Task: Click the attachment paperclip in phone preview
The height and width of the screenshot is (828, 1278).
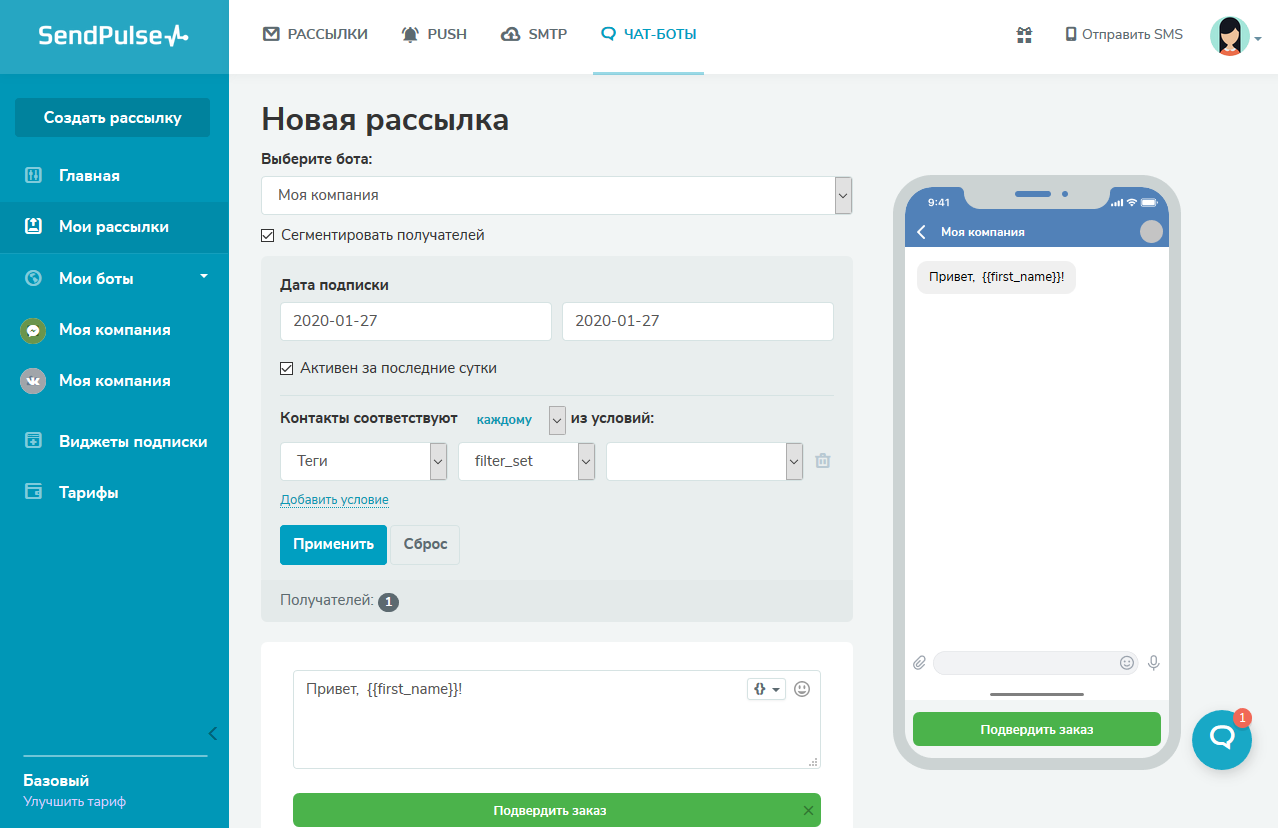Action: pos(920,663)
